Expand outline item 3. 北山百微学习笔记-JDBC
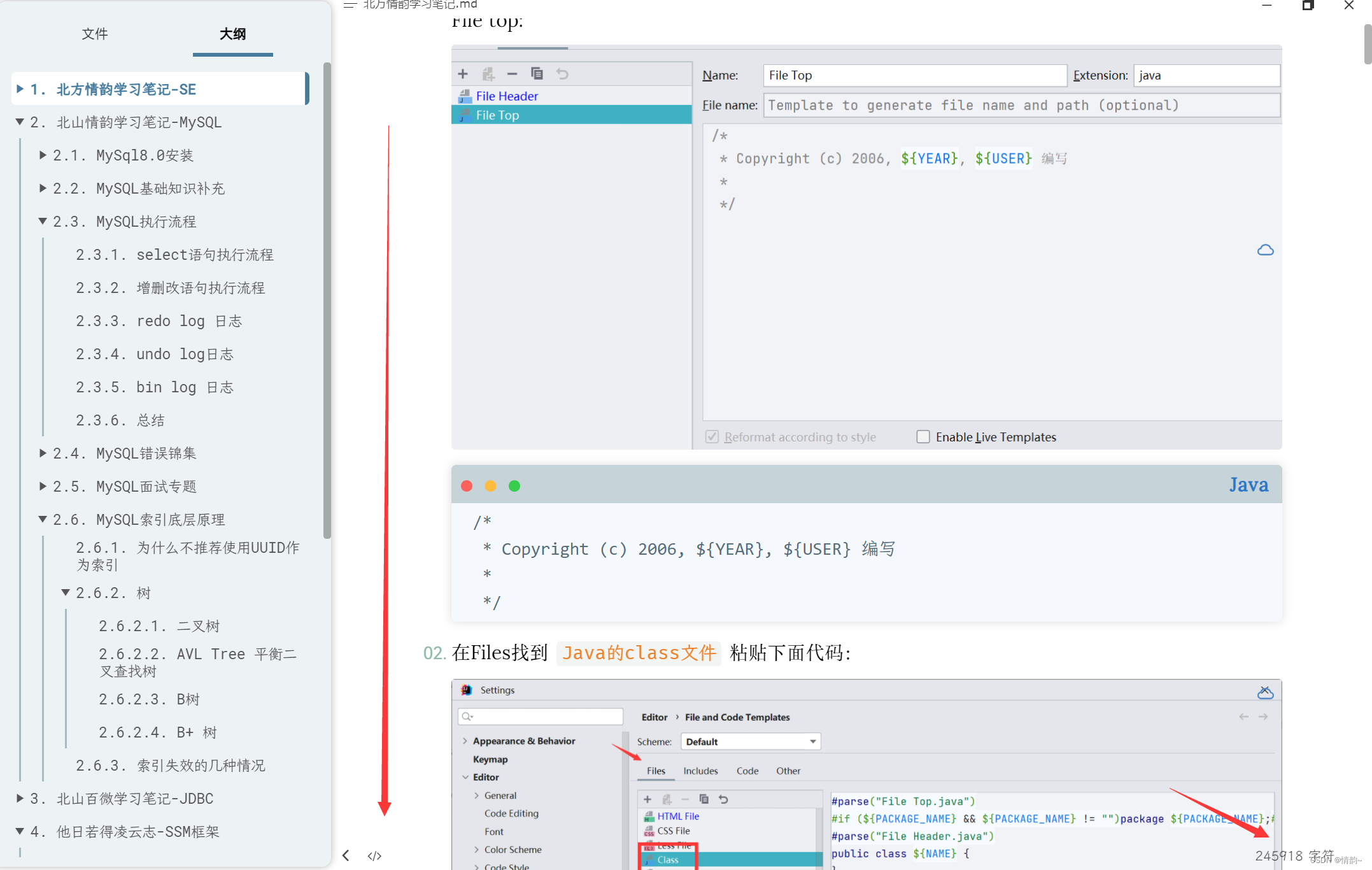The height and width of the screenshot is (870, 1372). 20,799
